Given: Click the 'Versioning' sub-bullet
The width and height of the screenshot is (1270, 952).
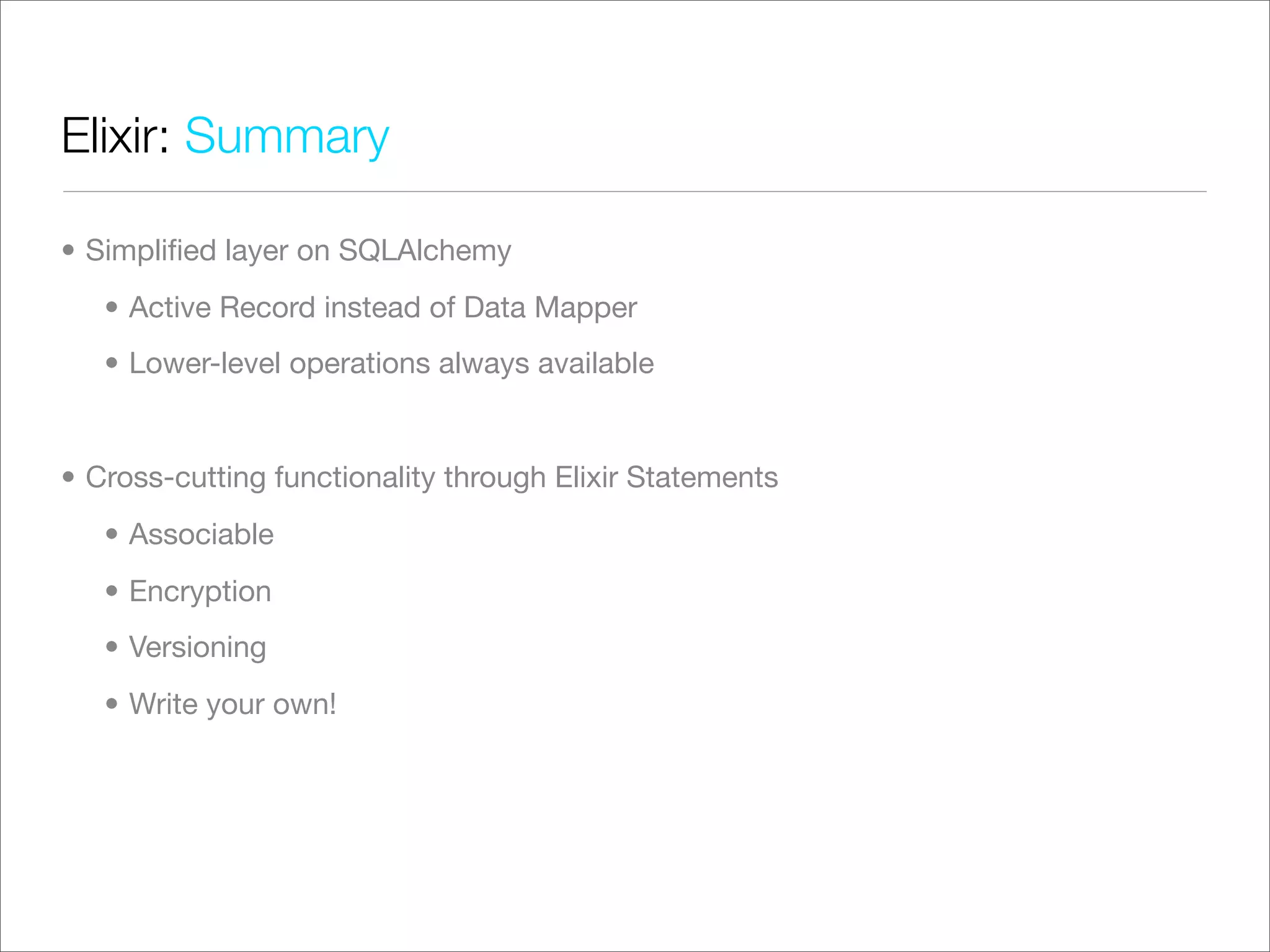Looking at the screenshot, I should click(197, 648).
